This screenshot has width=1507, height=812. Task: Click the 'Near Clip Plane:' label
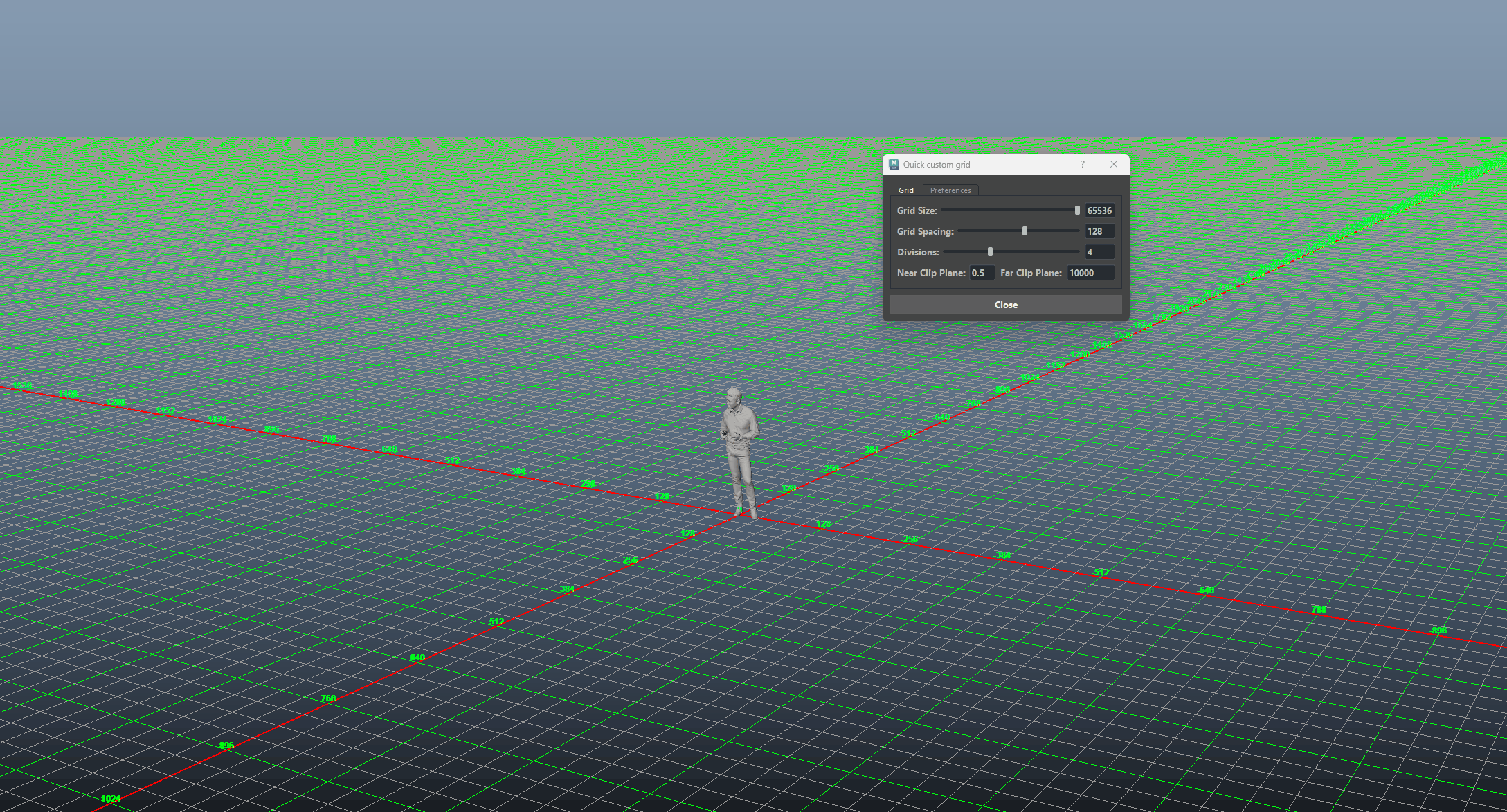(931, 273)
